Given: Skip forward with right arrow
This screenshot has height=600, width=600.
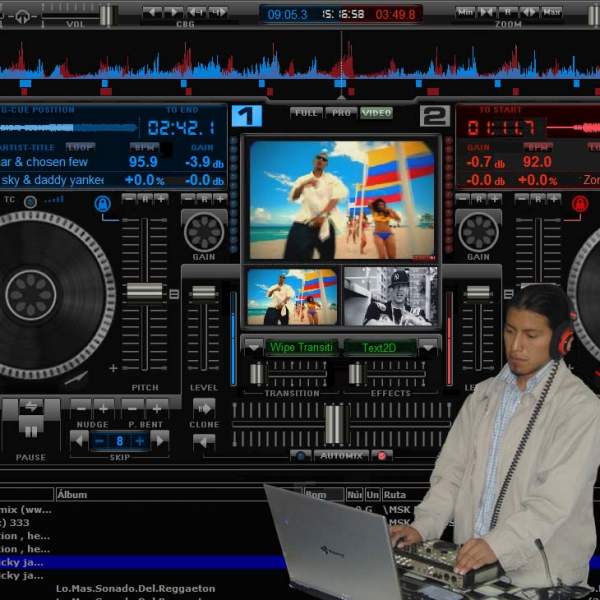Looking at the screenshot, I should 160,440.
